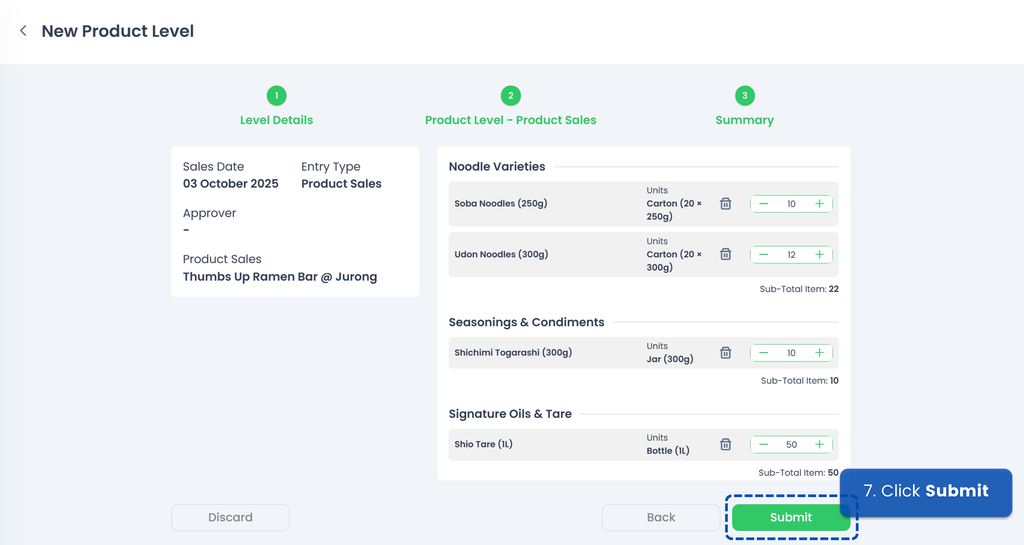Click the green Submit button
This screenshot has height=545, width=1024.
pyautogui.click(x=790, y=517)
